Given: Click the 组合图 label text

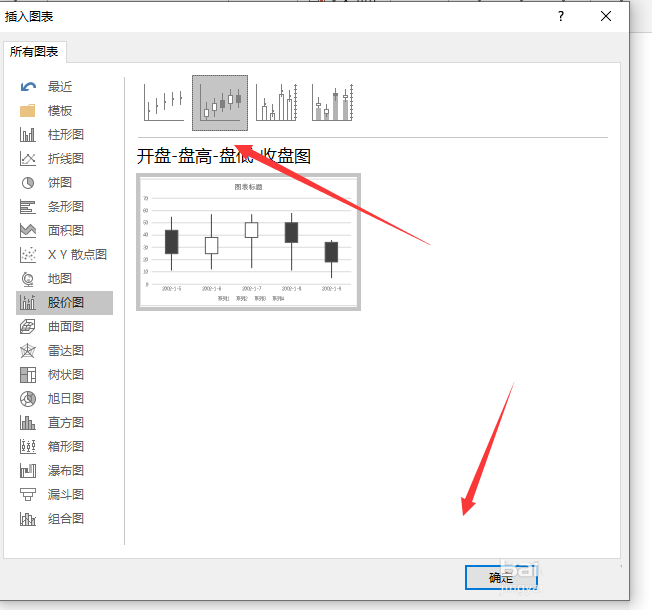Looking at the screenshot, I should click(x=66, y=519).
